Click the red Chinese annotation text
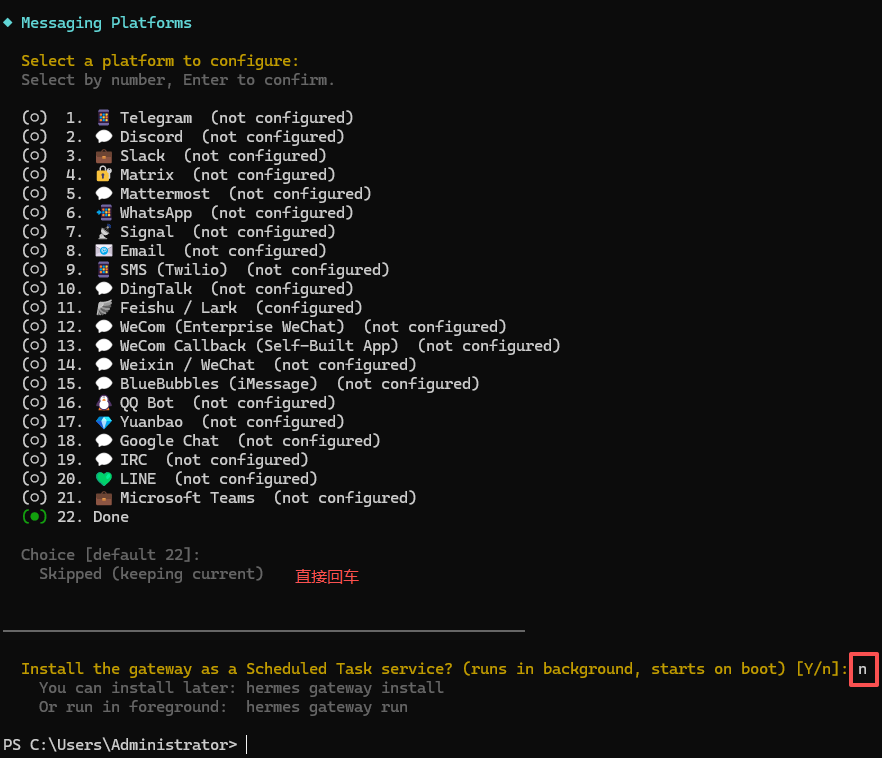This screenshot has width=882, height=758. [327, 576]
